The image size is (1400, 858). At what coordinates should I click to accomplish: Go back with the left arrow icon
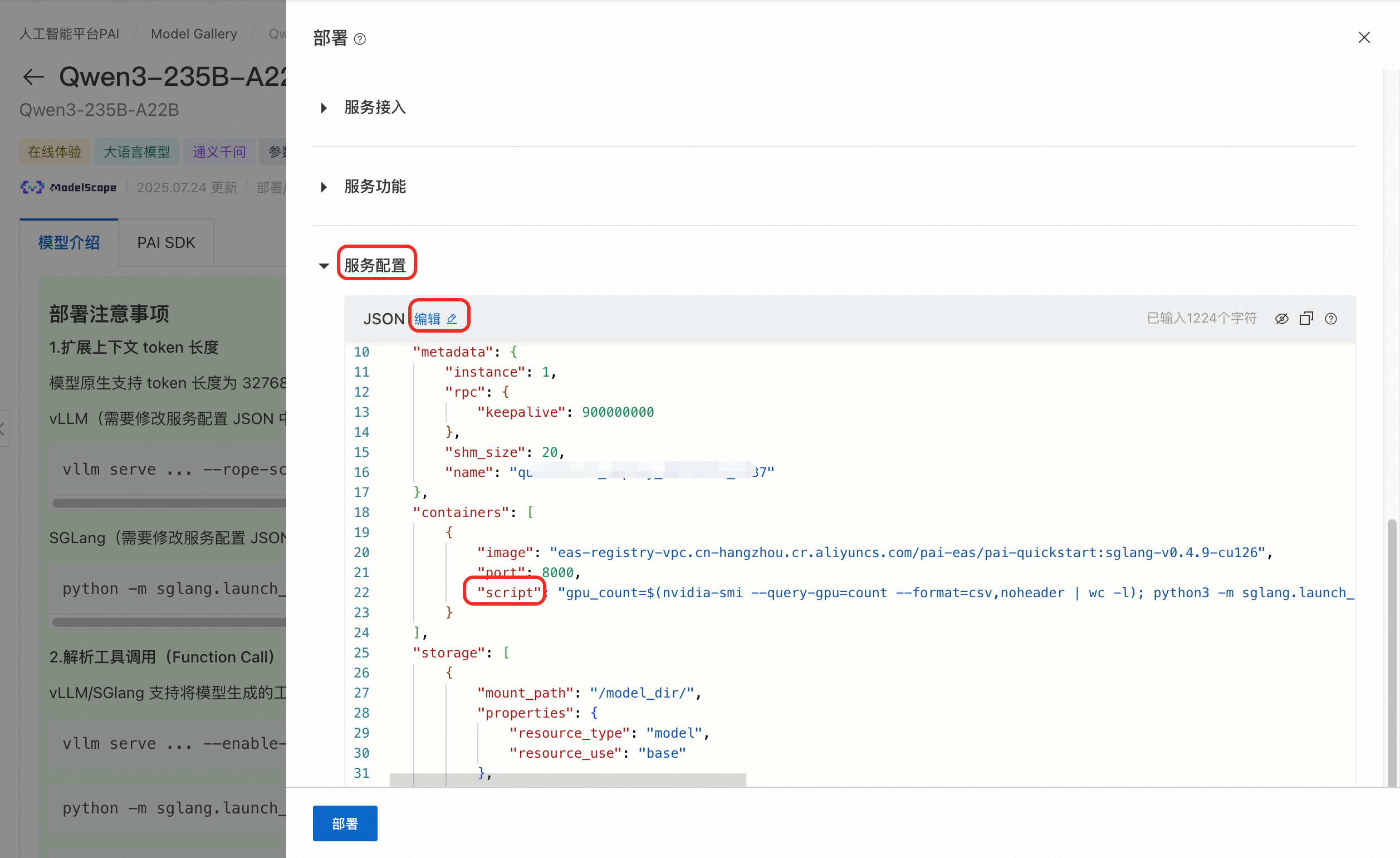point(33,77)
